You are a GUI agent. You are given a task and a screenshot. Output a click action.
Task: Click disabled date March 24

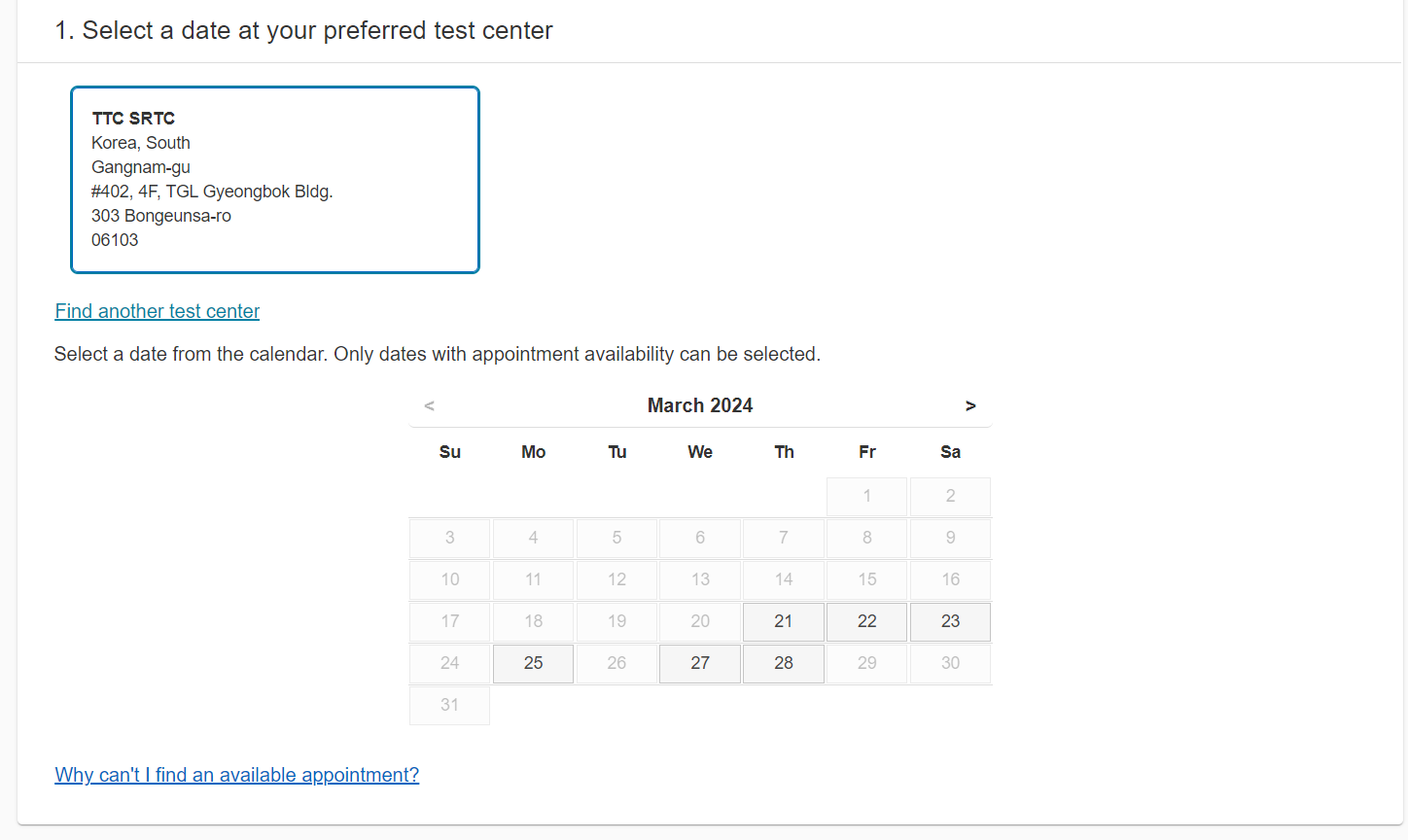[449, 664]
